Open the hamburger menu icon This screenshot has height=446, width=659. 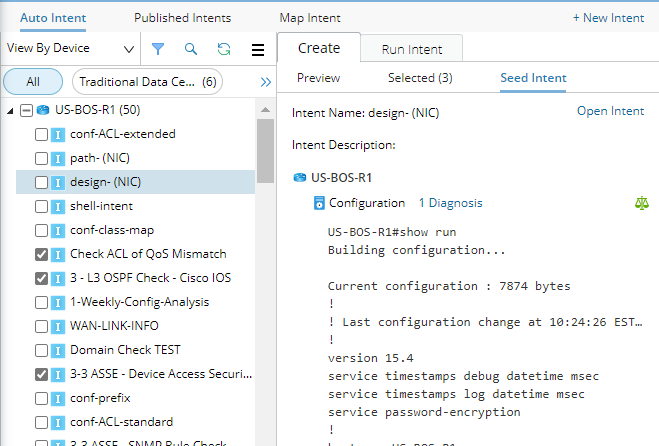coord(258,50)
